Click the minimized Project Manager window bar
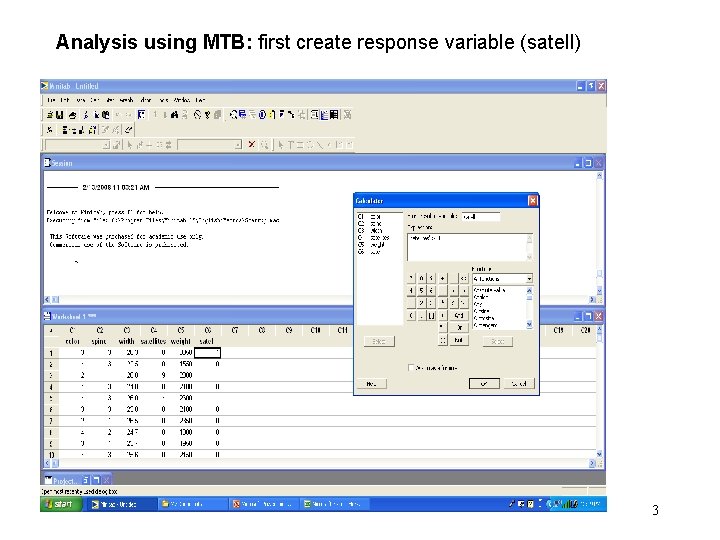 (77, 480)
